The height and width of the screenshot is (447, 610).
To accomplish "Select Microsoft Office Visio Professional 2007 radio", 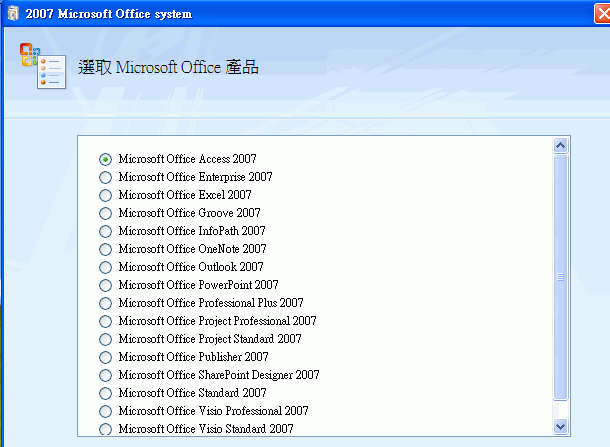I will pos(105,411).
